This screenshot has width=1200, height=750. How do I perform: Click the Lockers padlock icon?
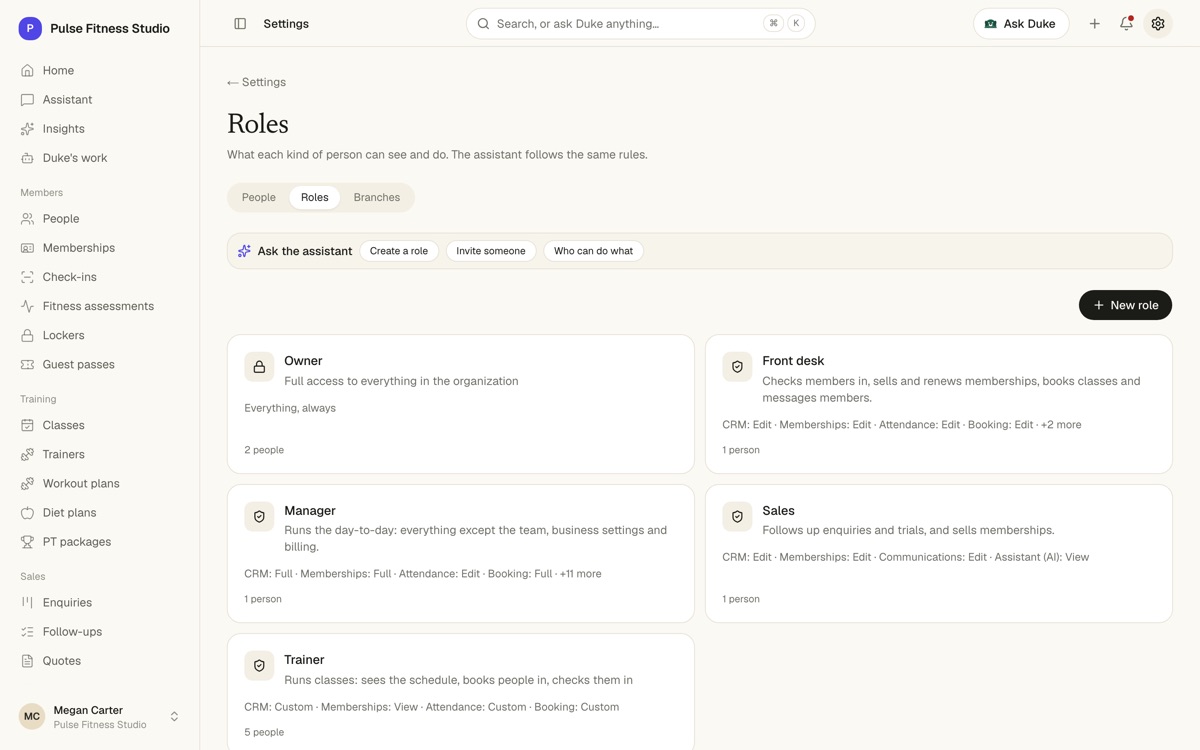pos(27,335)
